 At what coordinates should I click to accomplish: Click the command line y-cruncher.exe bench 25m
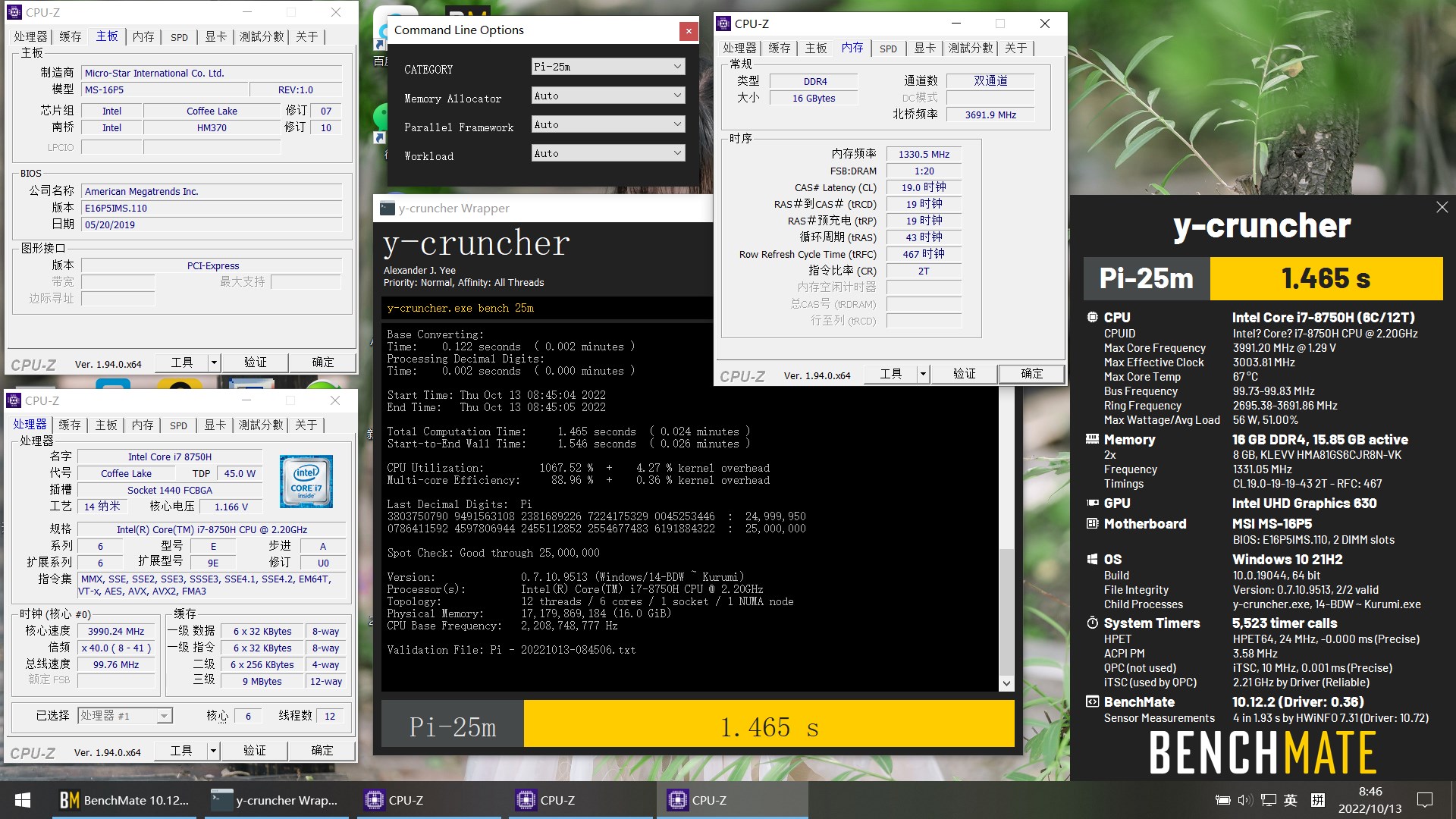coord(460,308)
